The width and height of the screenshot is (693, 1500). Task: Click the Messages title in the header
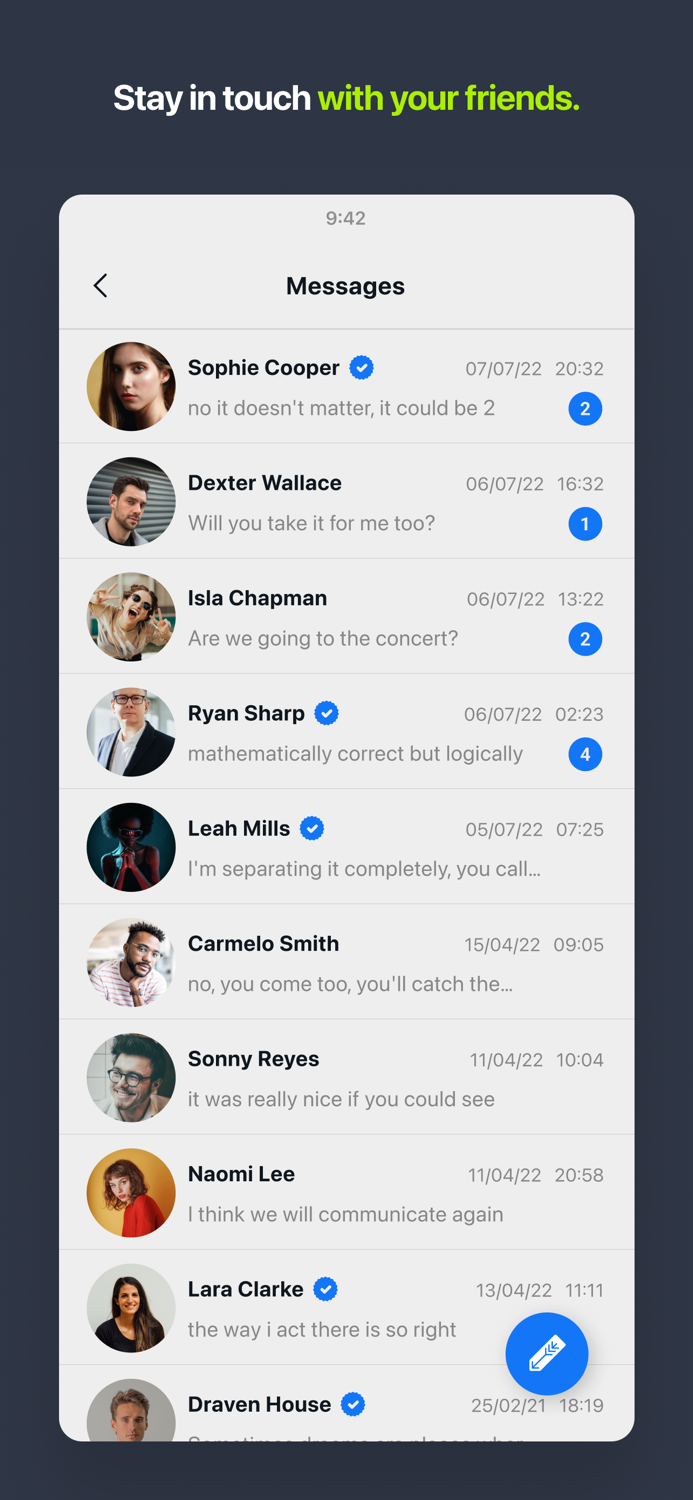[x=345, y=286]
